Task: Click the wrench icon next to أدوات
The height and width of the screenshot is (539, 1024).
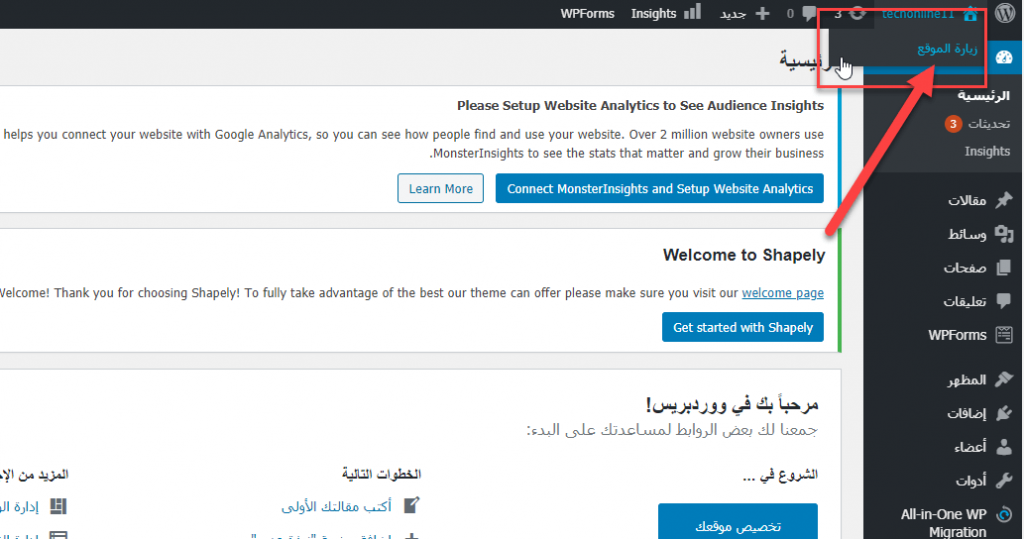Action: click(1004, 481)
